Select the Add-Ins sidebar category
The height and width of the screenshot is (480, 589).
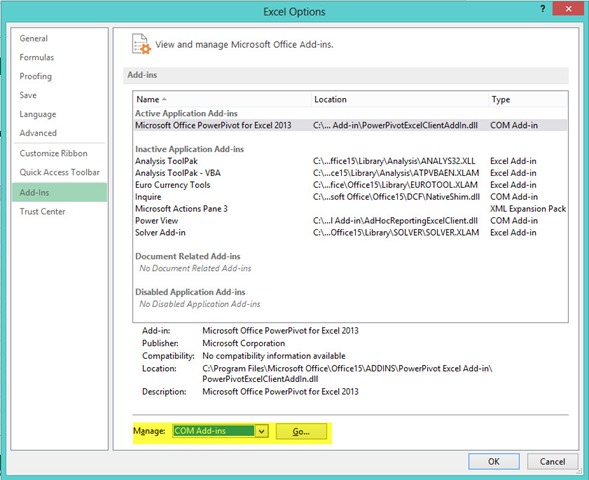[59, 192]
